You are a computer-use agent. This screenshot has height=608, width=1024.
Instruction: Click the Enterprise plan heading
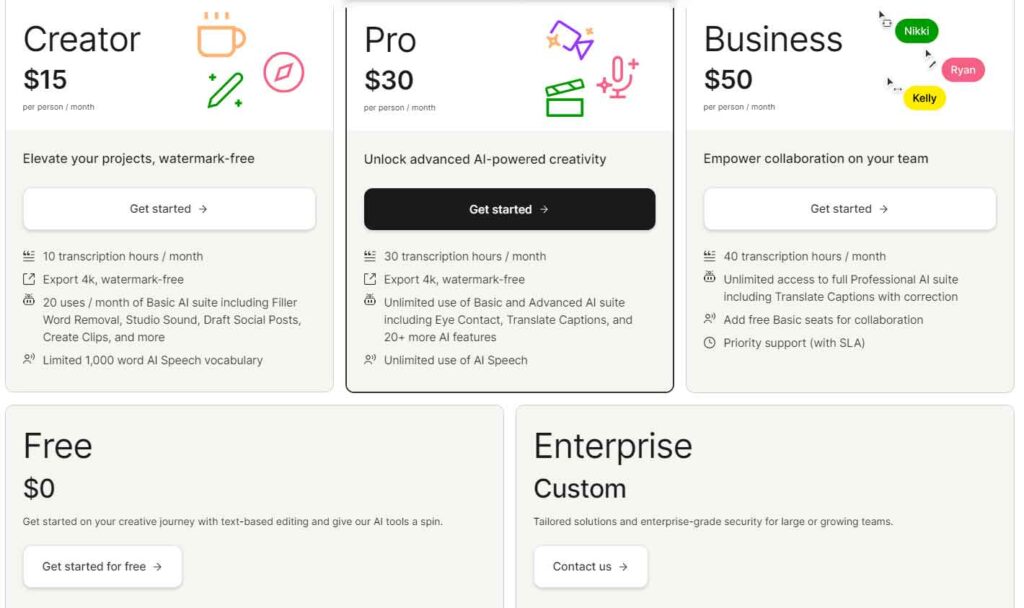pyautogui.click(x=612, y=446)
